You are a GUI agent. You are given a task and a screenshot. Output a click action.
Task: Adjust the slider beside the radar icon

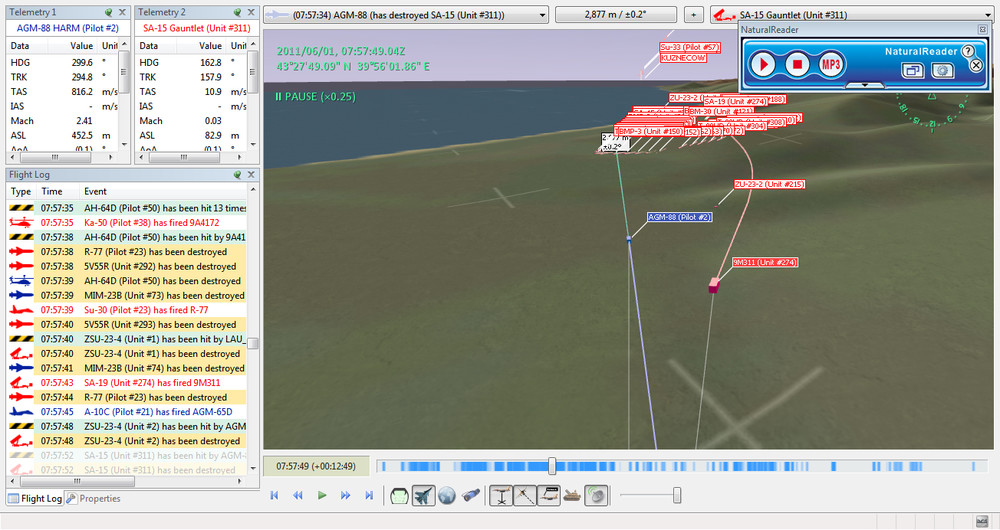coord(677,496)
